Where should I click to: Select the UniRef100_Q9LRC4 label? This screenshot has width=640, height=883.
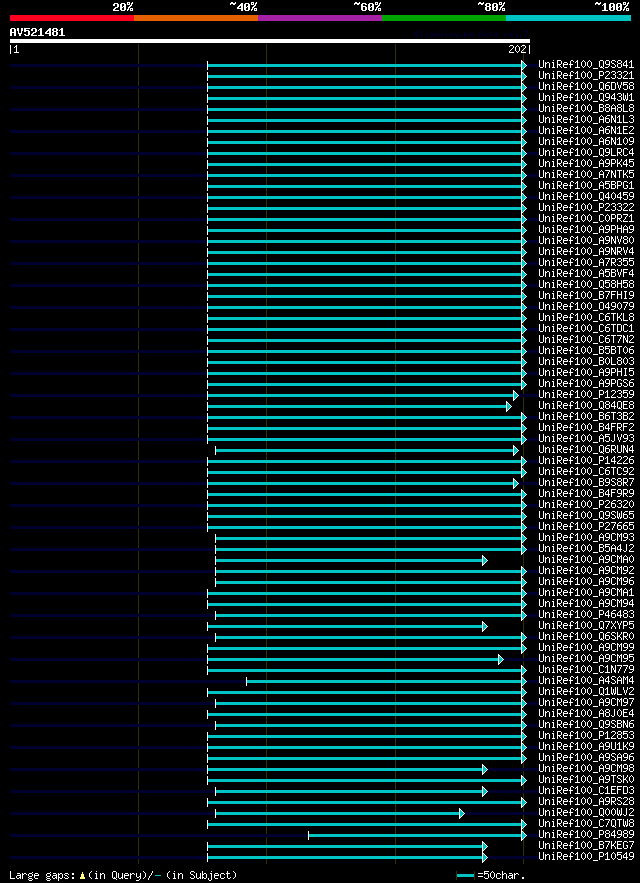tap(586, 153)
